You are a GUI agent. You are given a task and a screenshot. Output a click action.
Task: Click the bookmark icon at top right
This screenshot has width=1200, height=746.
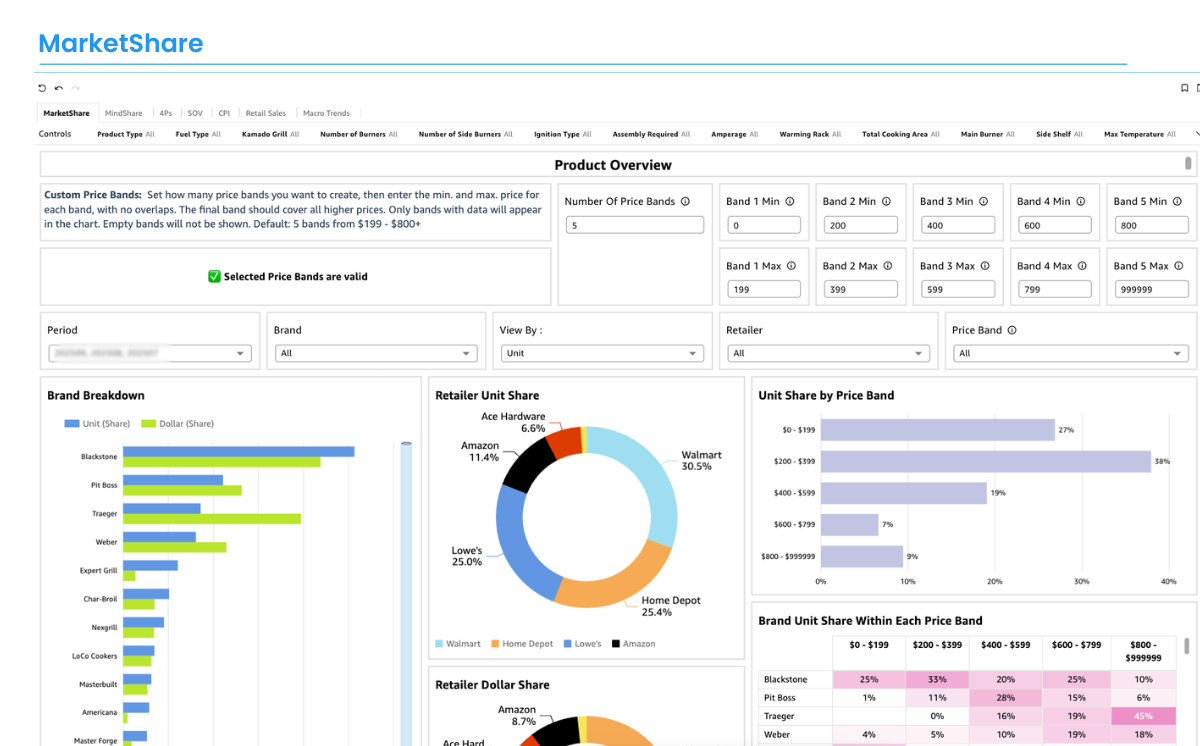[1185, 89]
